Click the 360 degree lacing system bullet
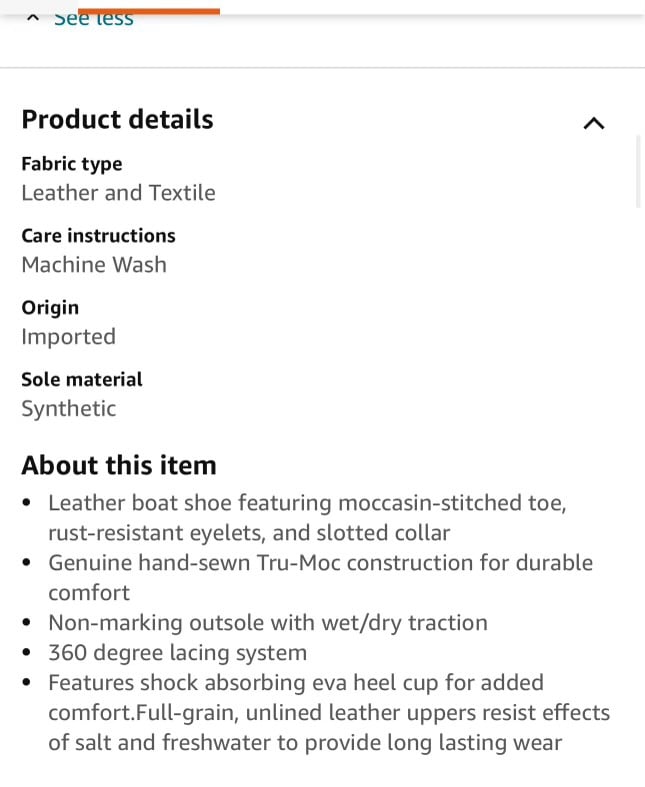Image resolution: width=645 pixels, height=787 pixels. click(x=178, y=653)
